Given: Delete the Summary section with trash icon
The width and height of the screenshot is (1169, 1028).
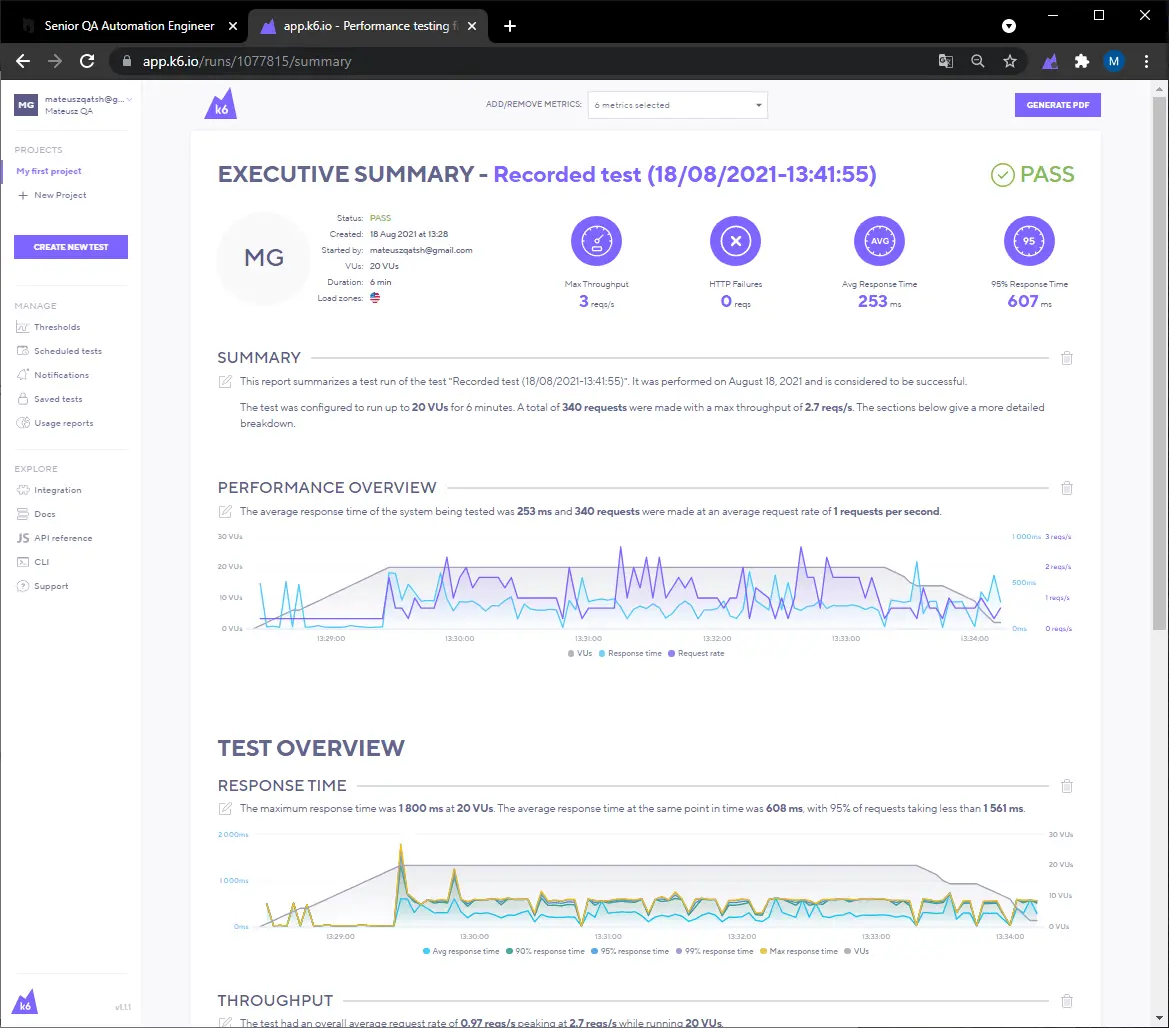Looking at the screenshot, I should (x=1067, y=358).
